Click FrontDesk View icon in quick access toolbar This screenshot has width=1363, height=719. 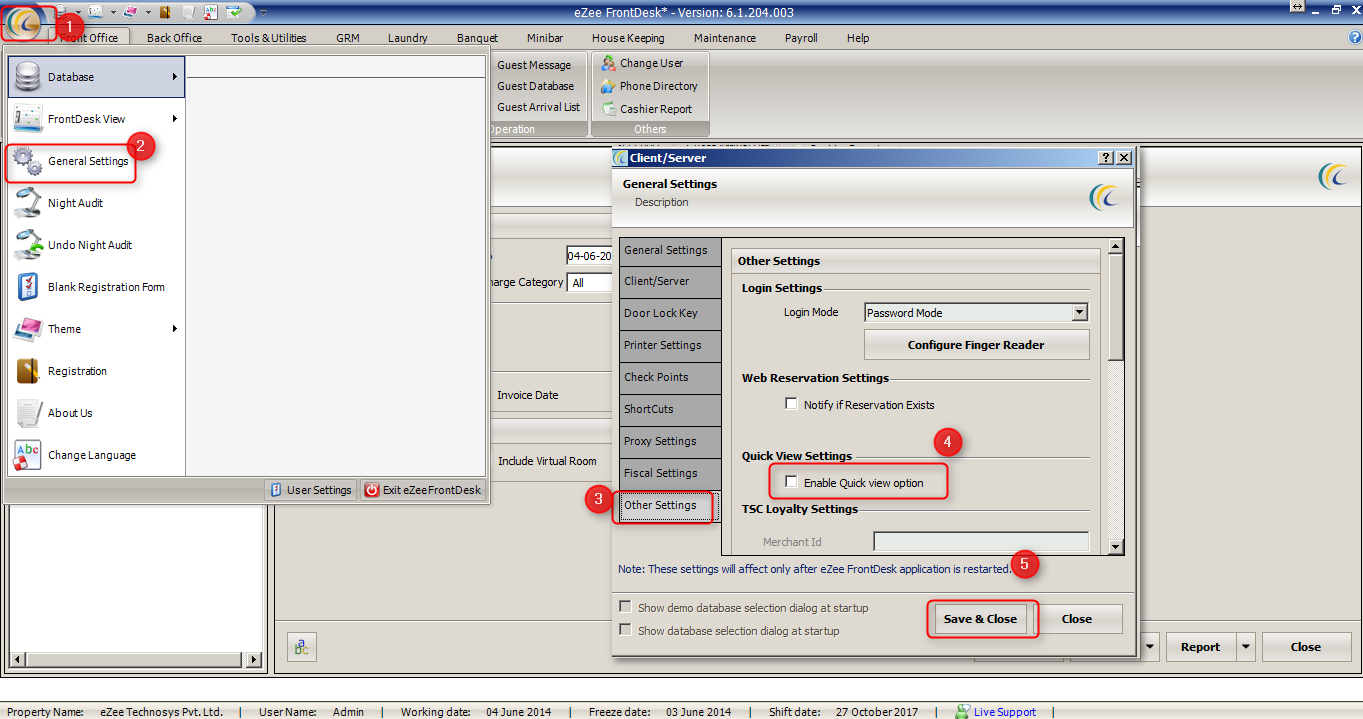pos(95,12)
